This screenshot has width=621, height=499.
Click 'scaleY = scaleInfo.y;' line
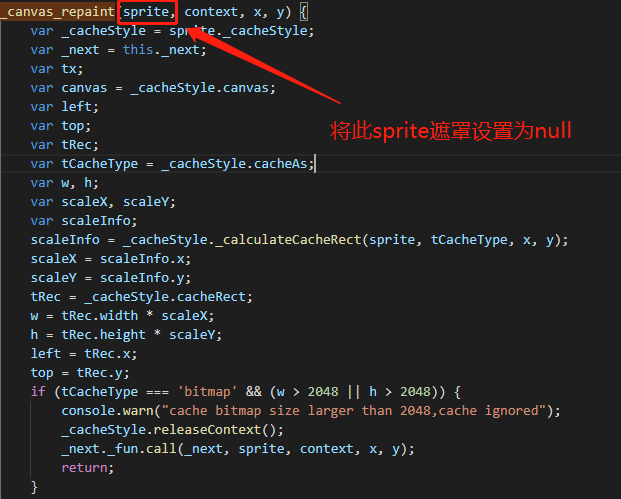[110, 278]
